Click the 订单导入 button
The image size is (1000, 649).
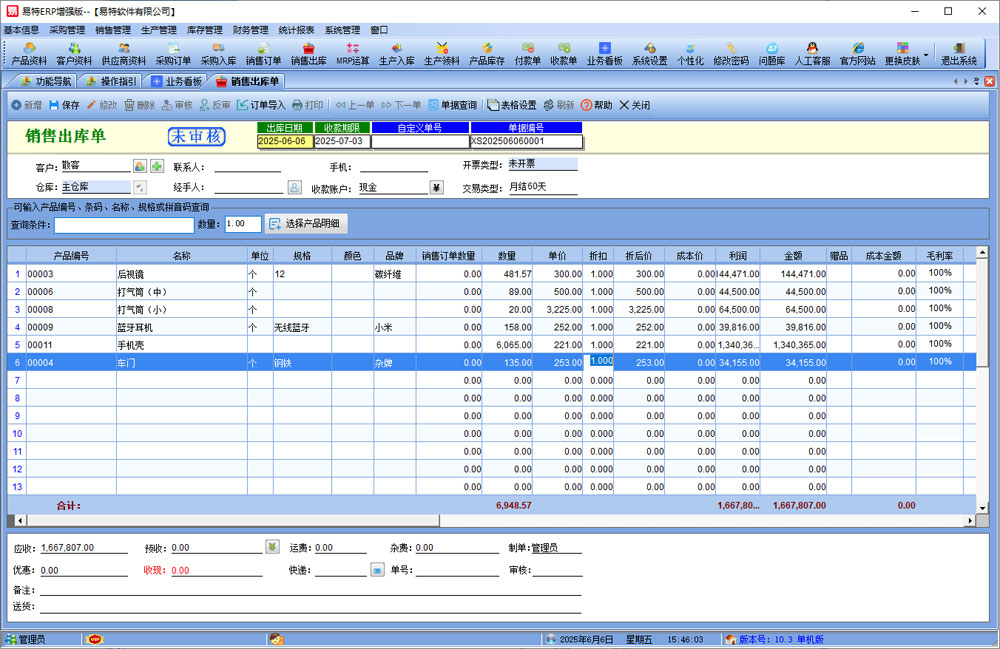tap(261, 105)
